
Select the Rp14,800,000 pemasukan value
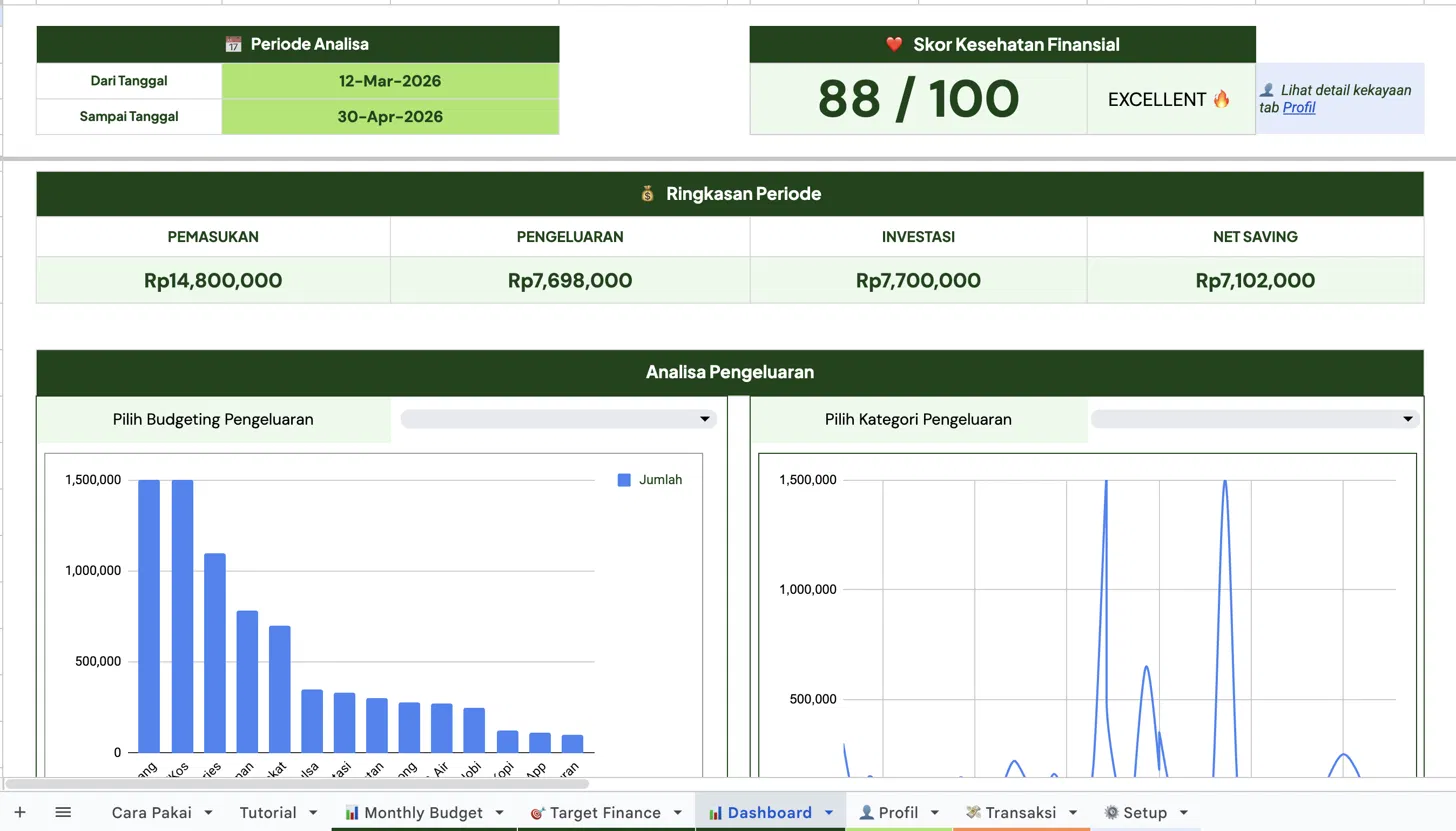coord(213,281)
